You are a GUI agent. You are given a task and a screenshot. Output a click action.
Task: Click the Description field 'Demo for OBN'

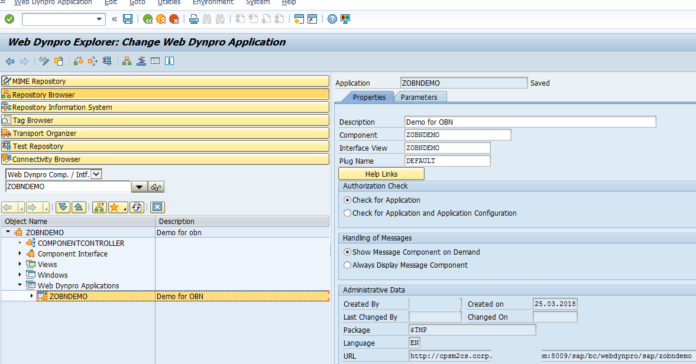pos(530,122)
